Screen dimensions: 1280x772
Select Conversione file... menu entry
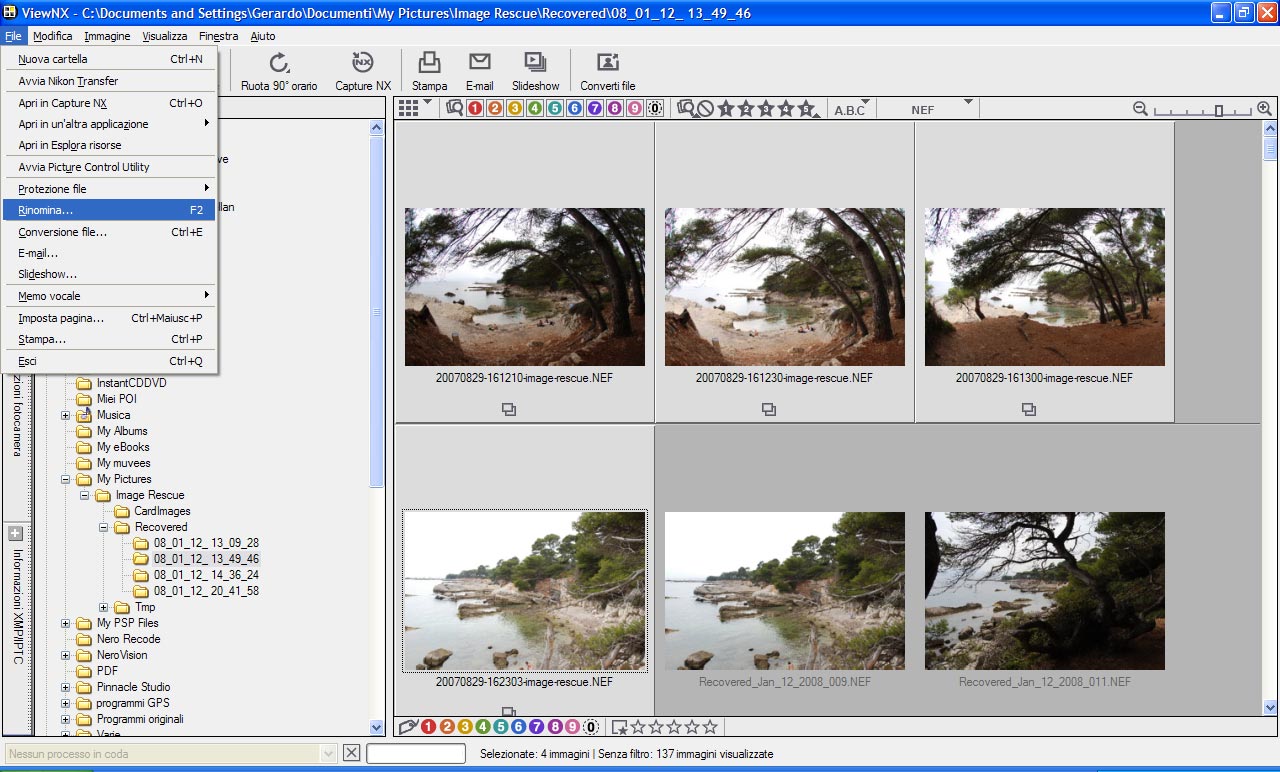click(109, 232)
